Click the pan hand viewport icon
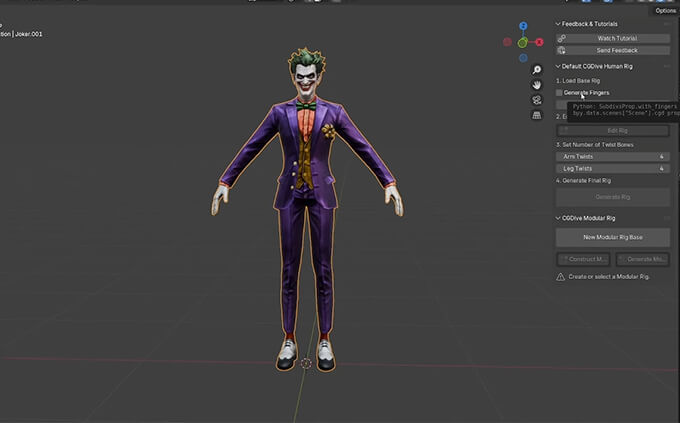The height and width of the screenshot is (423, 680). point(537,85)
